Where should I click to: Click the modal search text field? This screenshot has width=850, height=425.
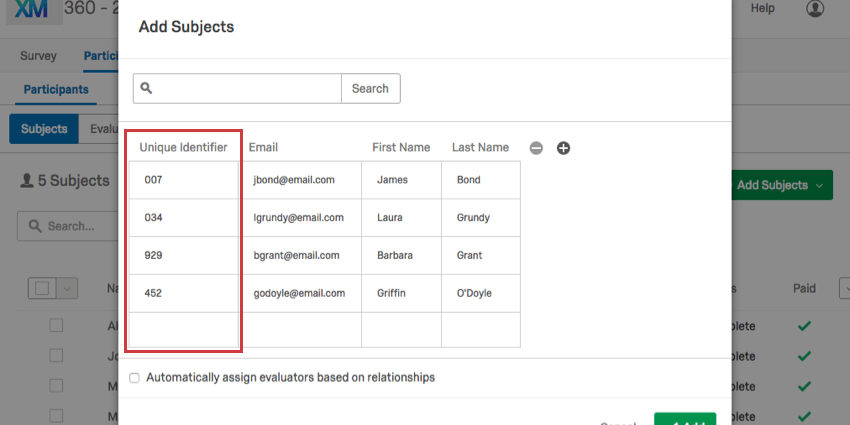click(x=248, y=88)
